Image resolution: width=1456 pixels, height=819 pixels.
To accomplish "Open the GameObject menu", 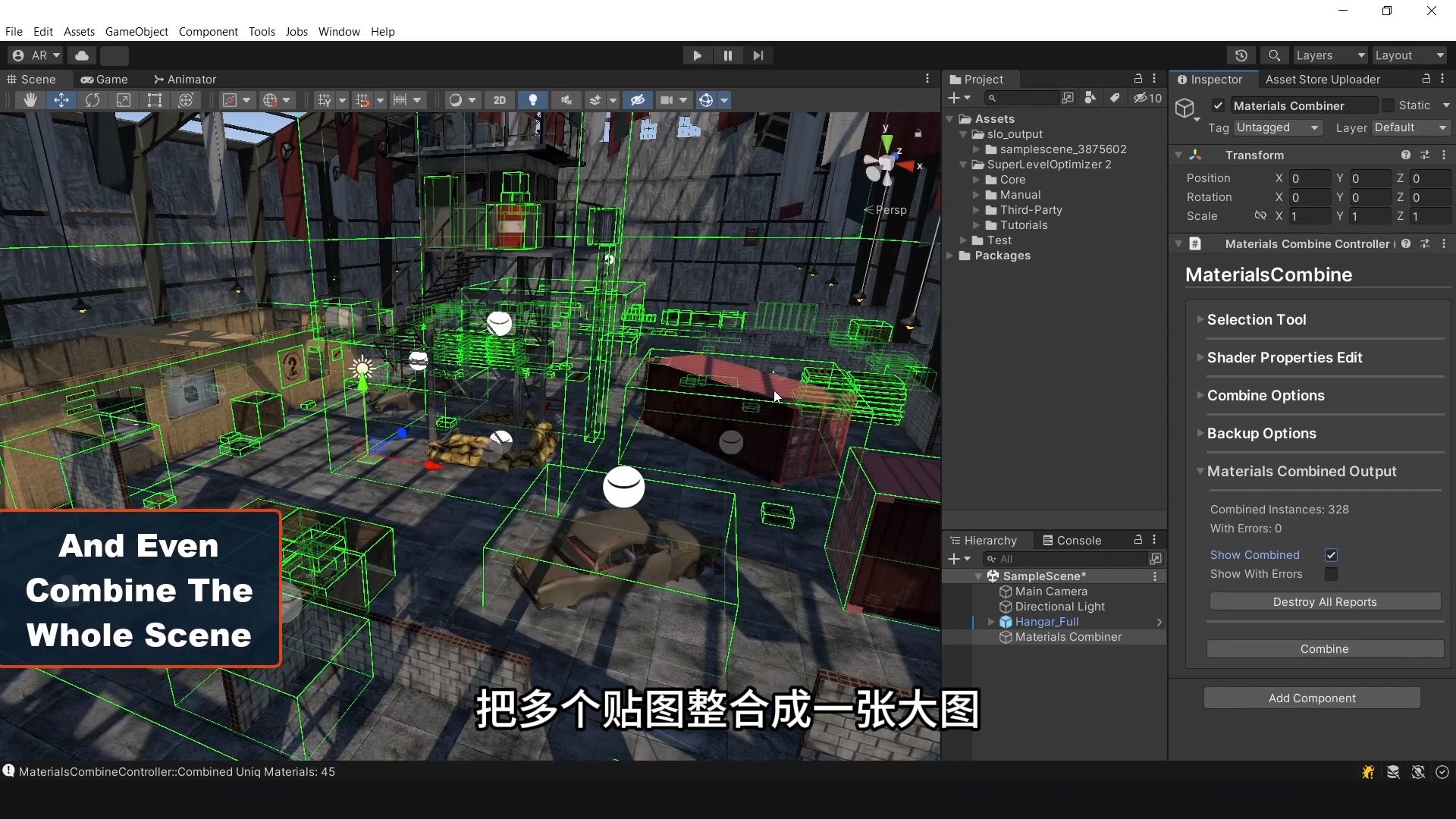I will (x=136, y=31).
